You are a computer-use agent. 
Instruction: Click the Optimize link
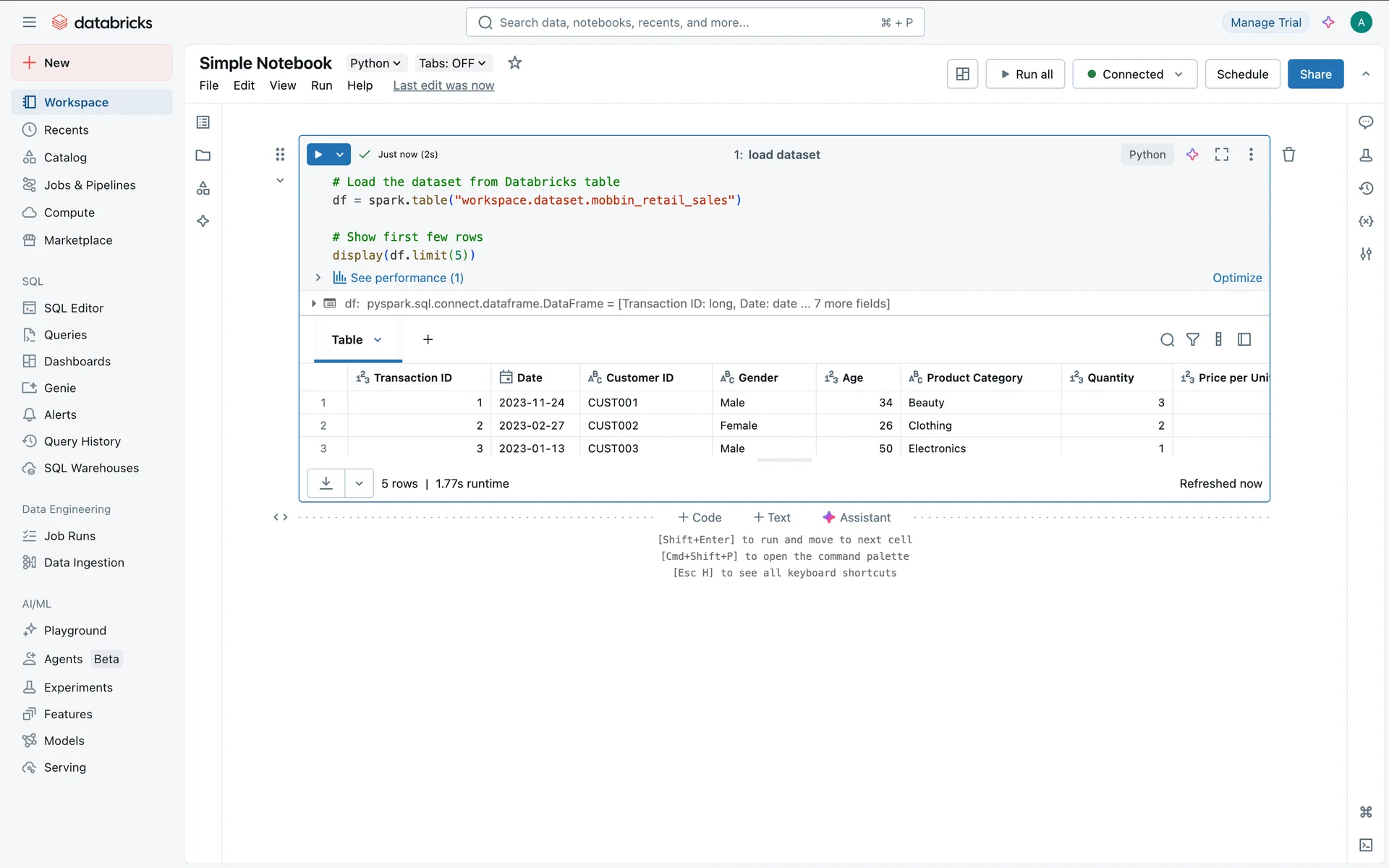1237,278
